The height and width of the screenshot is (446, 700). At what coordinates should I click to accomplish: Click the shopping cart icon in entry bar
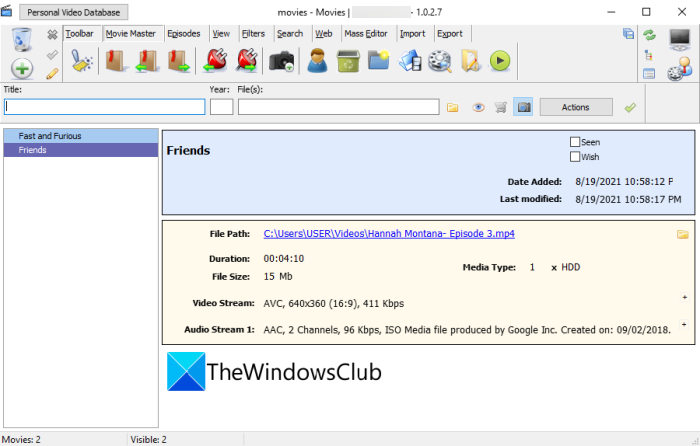(x=501, y=107)
